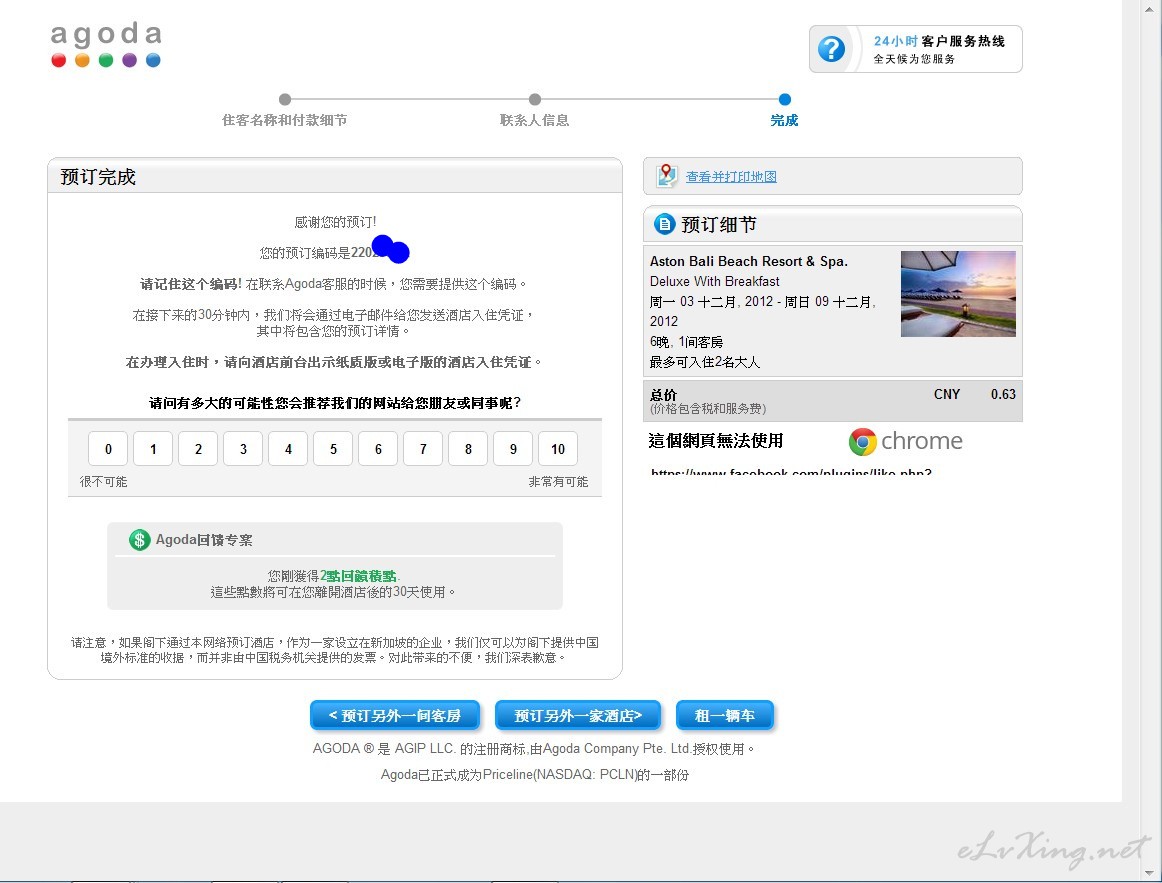The width and height of the screenshot is (1162, 883).
Task: Click the Agoda logo
Action: click(106, 44)
